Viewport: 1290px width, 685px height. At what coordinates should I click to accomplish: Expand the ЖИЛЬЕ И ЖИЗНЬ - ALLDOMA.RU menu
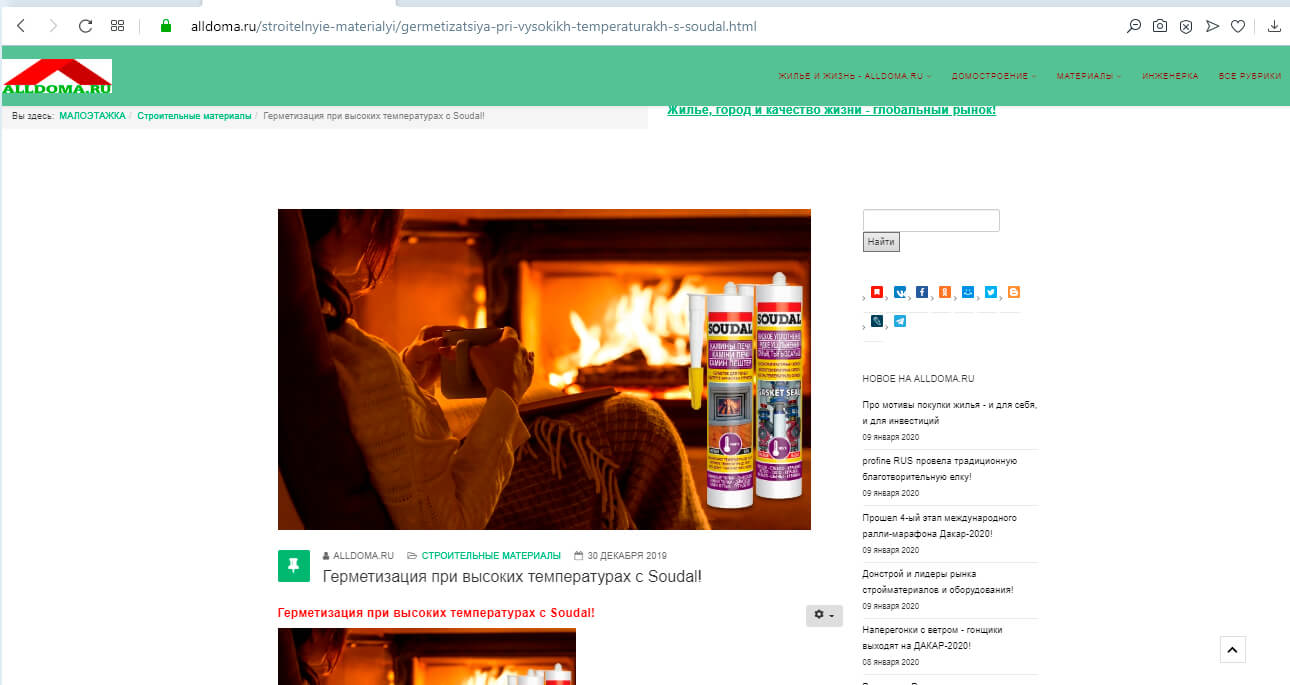(x=855, y=76)
